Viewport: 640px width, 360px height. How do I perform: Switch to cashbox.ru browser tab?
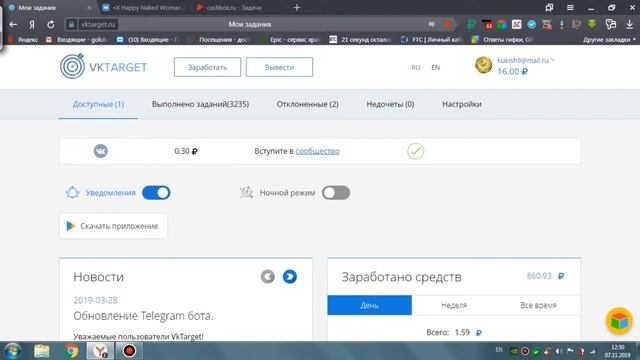pyautogui.click(x=234, y=7)
